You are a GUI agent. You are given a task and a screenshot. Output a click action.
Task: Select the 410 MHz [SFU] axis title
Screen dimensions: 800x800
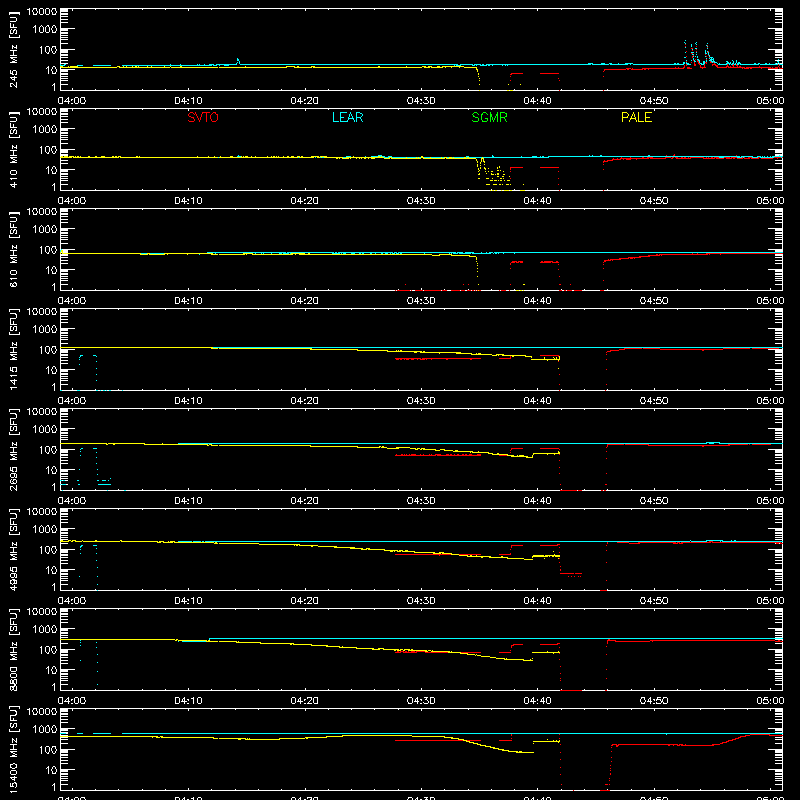[x=13, y=149]
